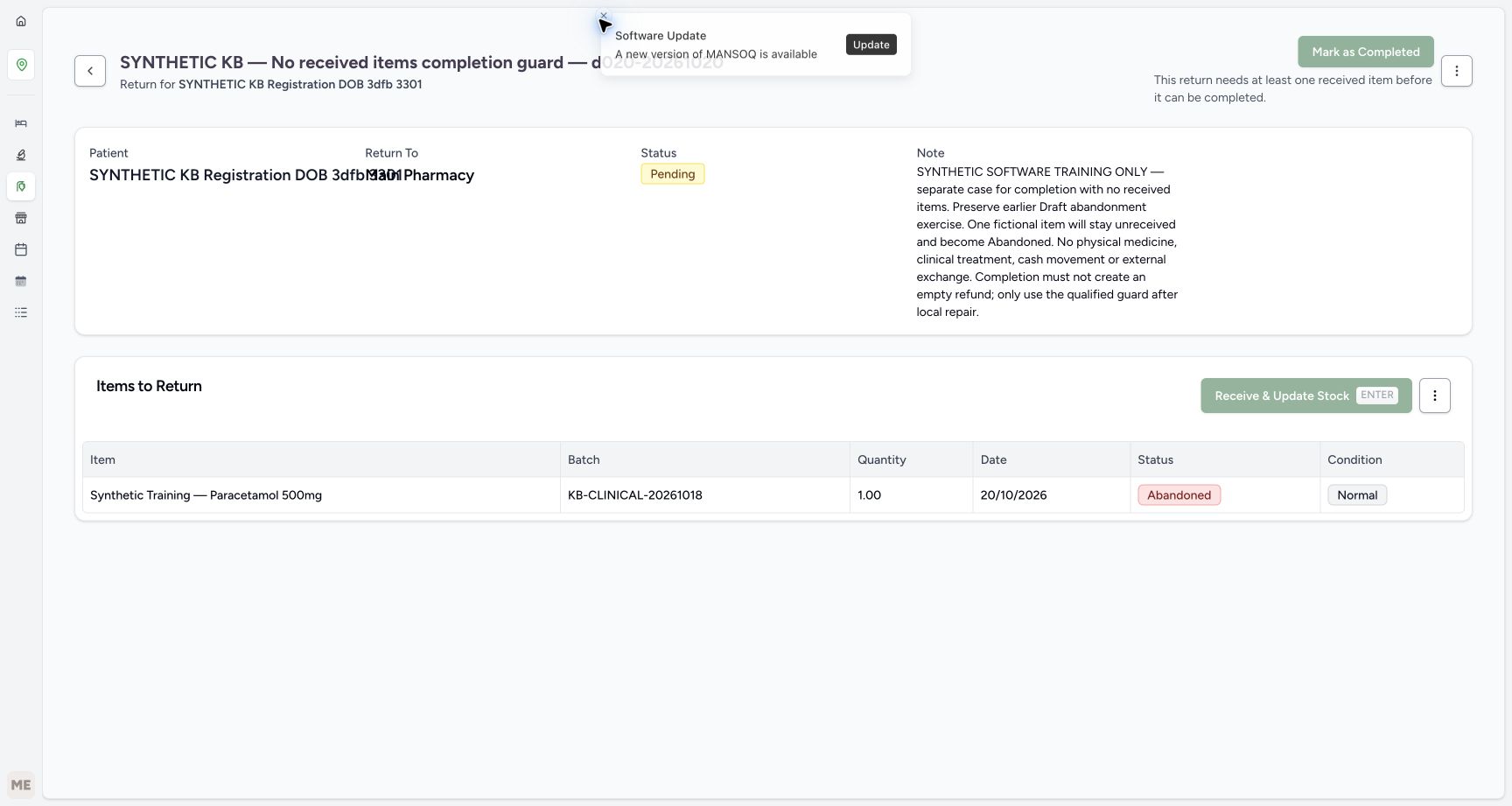Click Receive & Update Stock button
Image resolution: width=1512 pixels, height=806 pixels.
1305,396
